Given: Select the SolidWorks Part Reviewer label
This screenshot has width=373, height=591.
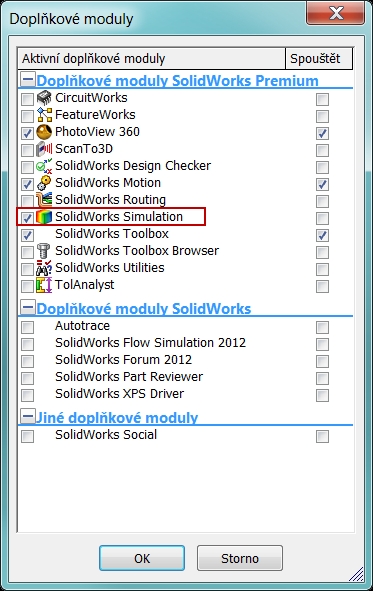Looking at the screenshot, I should click(129, 376).
